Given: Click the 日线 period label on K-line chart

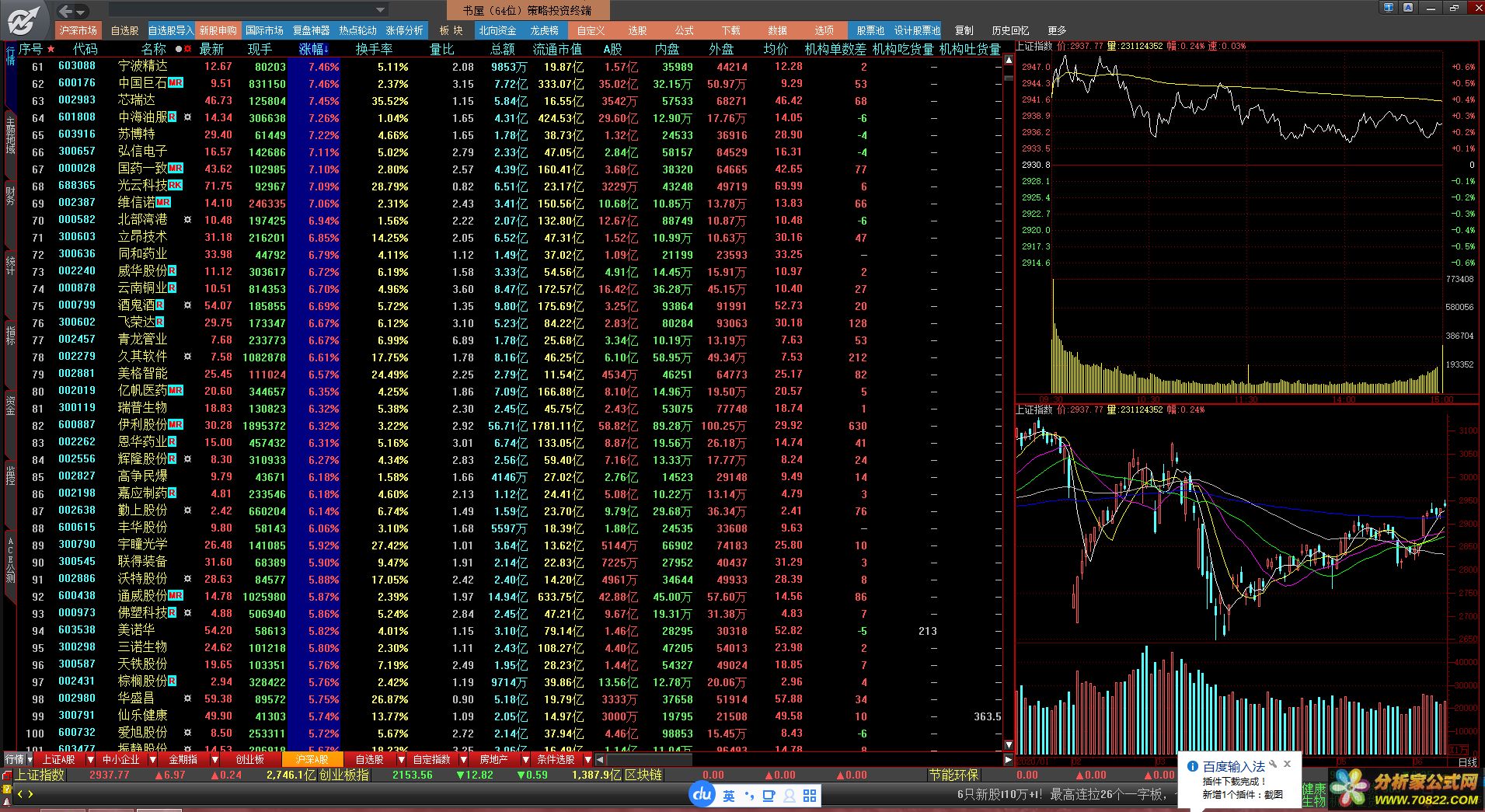Looking at the screenshot, I should point(1468,762).
